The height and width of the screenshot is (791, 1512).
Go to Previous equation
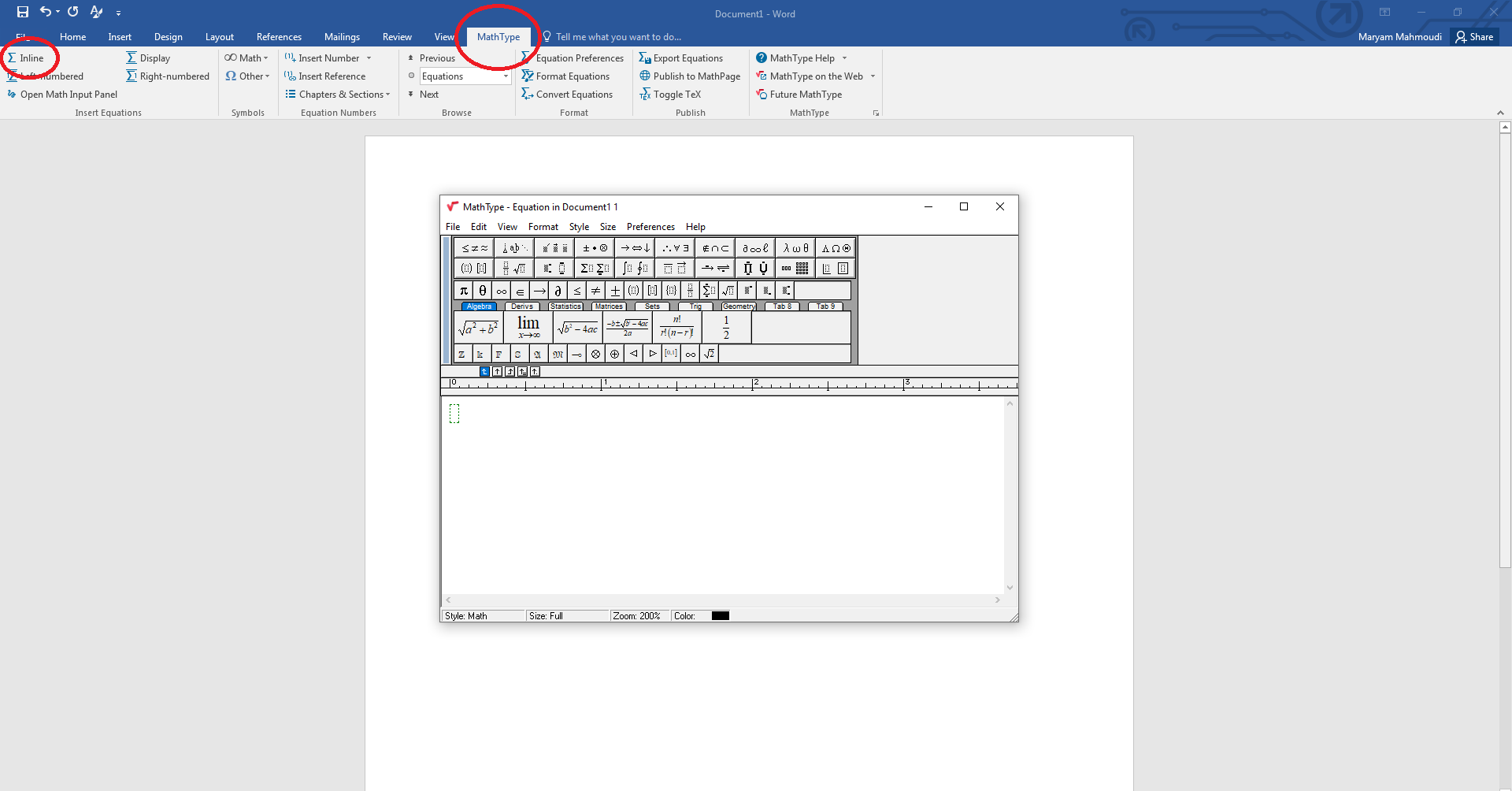point(431,58)
